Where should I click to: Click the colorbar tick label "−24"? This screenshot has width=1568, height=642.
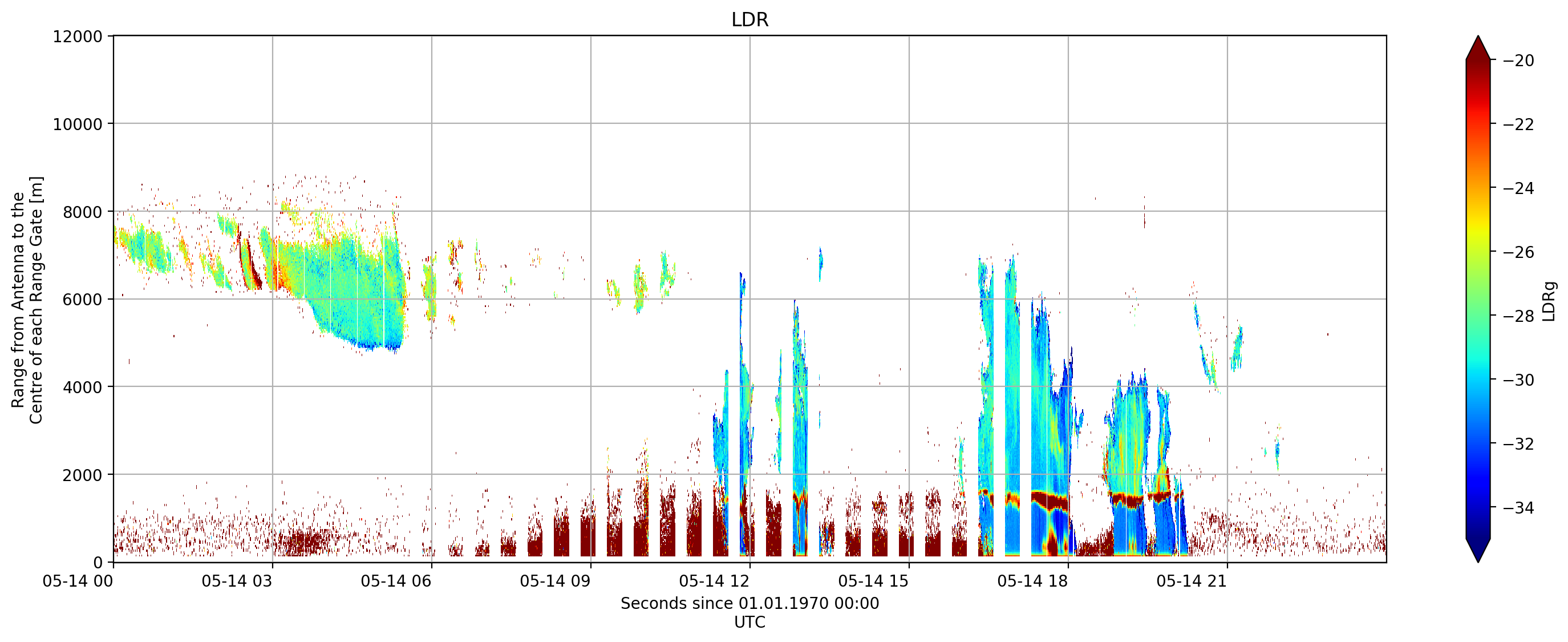pos(1518,188)
